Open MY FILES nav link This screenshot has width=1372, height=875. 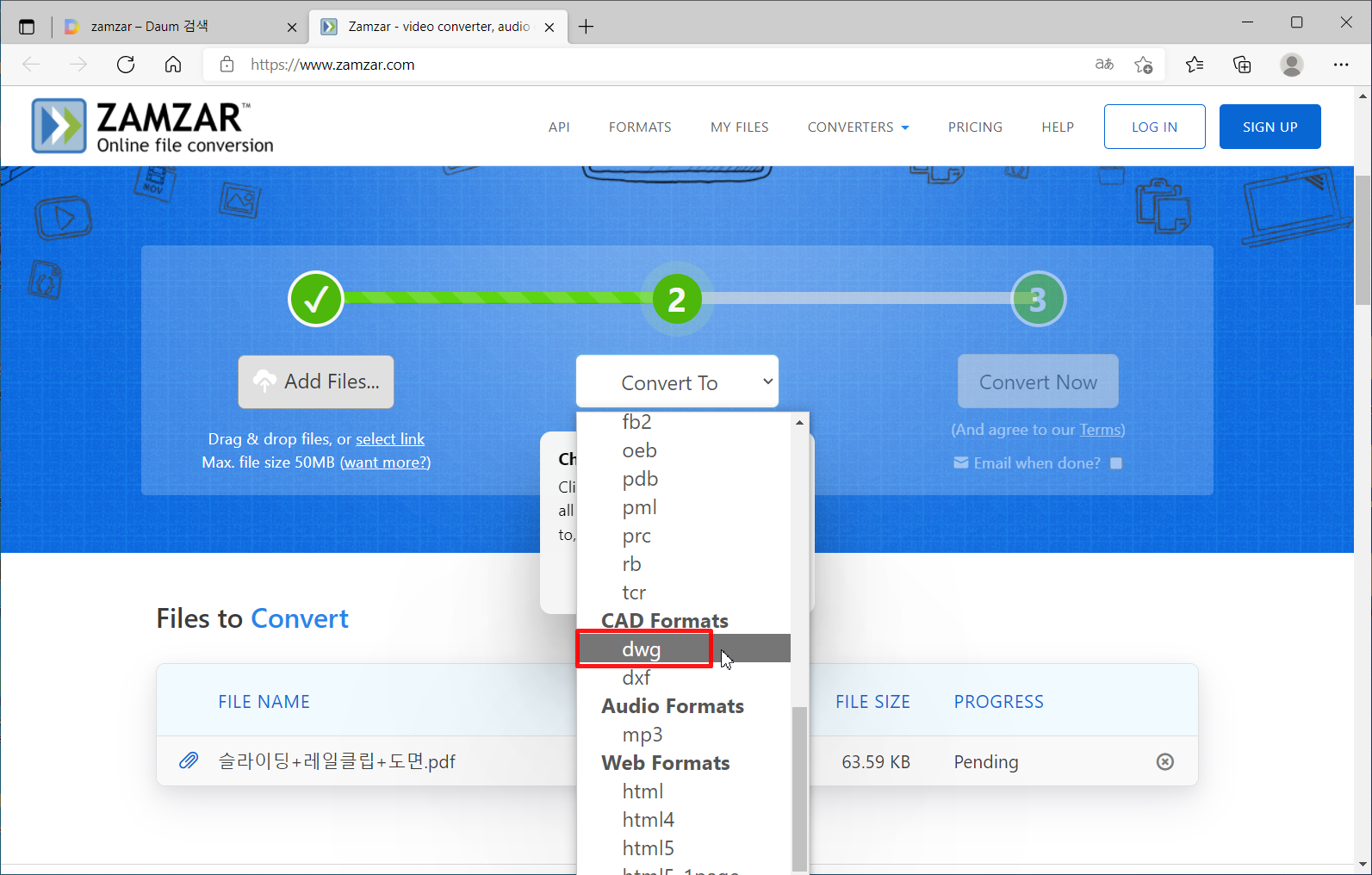tap(740, 127)
